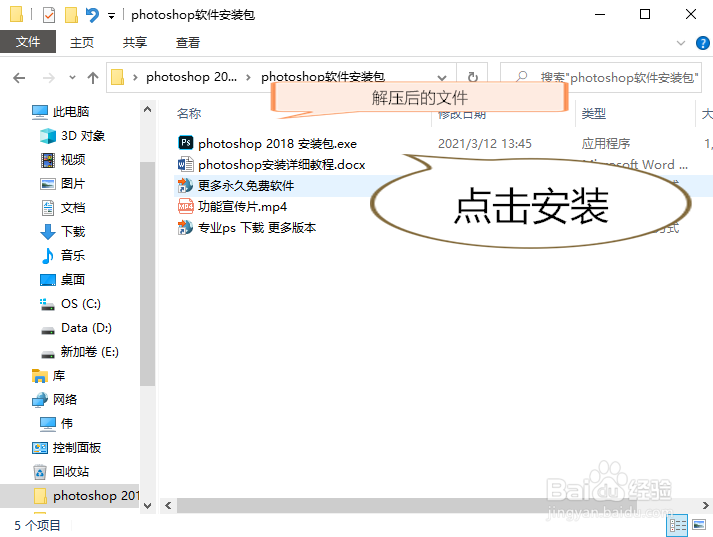The width and height of the screenshot is (713, 537).
Task: Open Help with question mark icon
Action: tap(703, 43)
